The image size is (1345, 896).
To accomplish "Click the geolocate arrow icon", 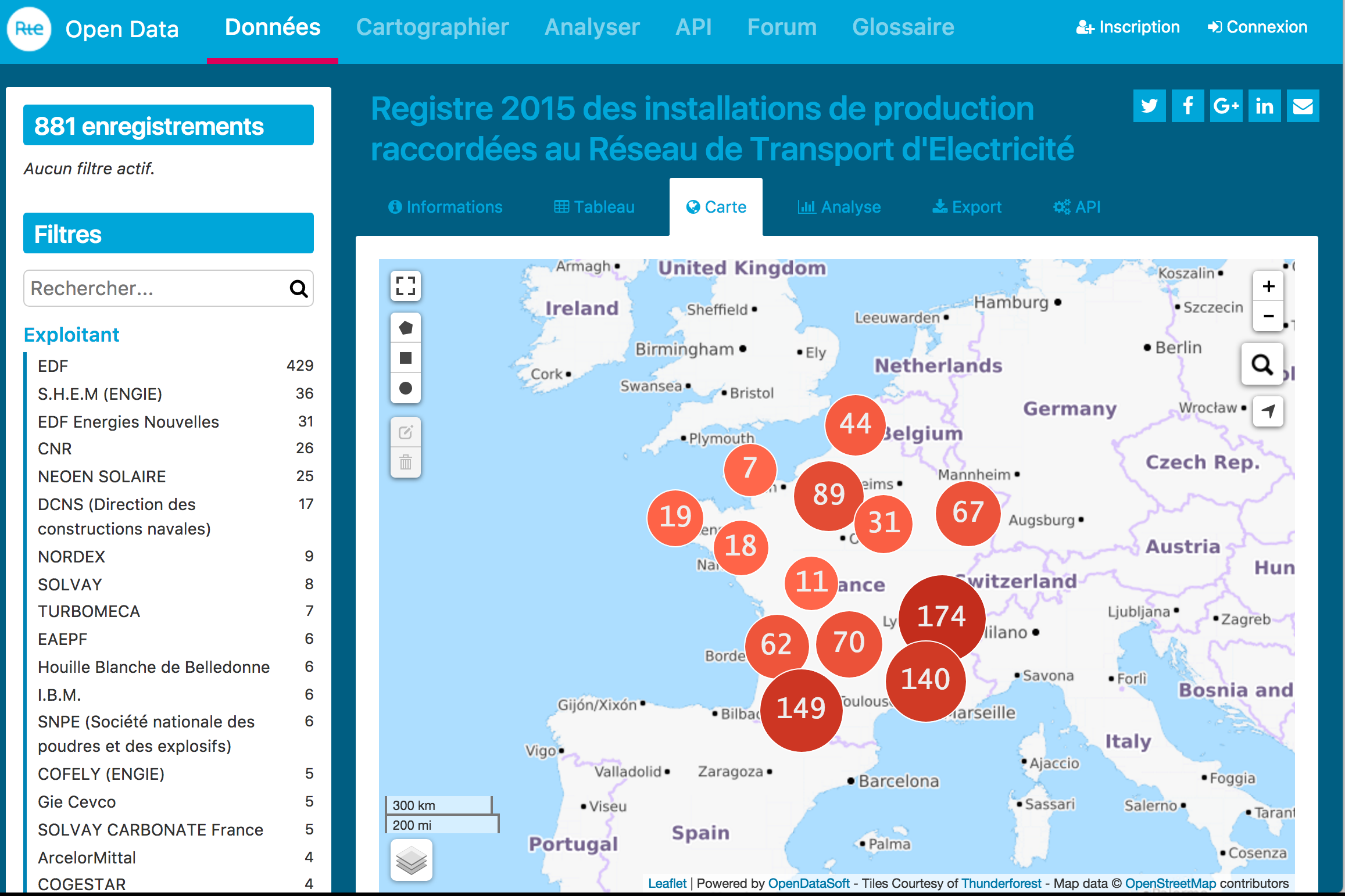I will [x=1268, y=411].
